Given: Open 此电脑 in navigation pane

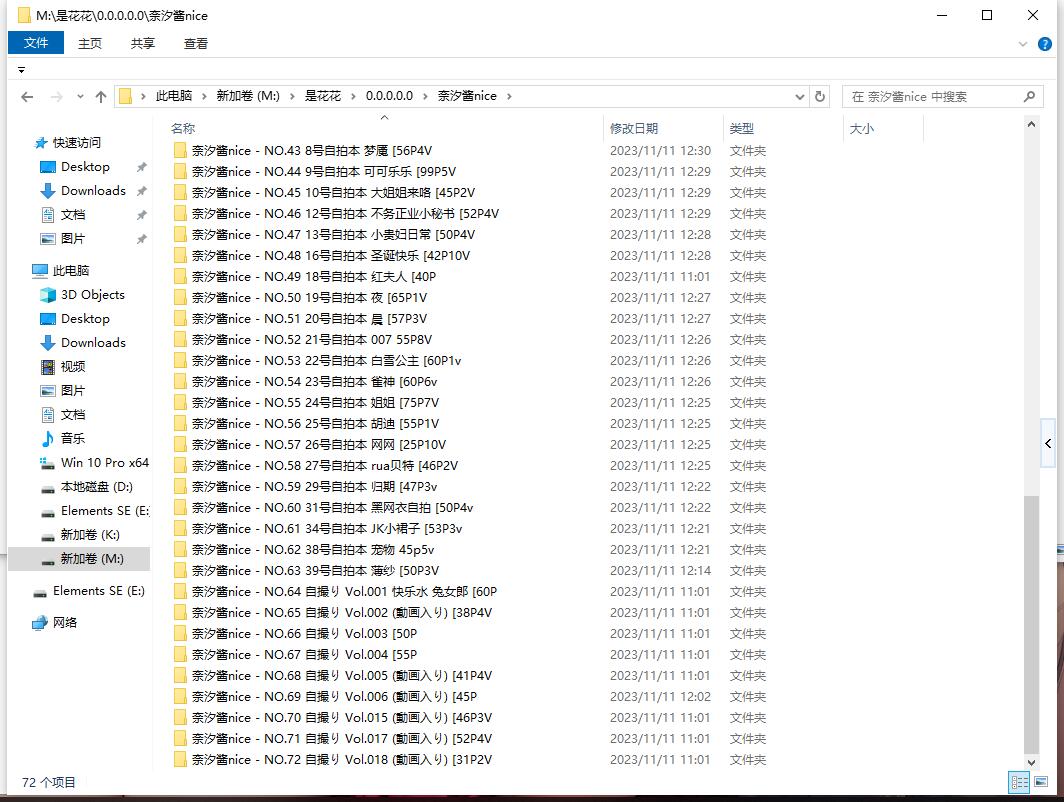Looking at the screenshot, I should [71, 270].
